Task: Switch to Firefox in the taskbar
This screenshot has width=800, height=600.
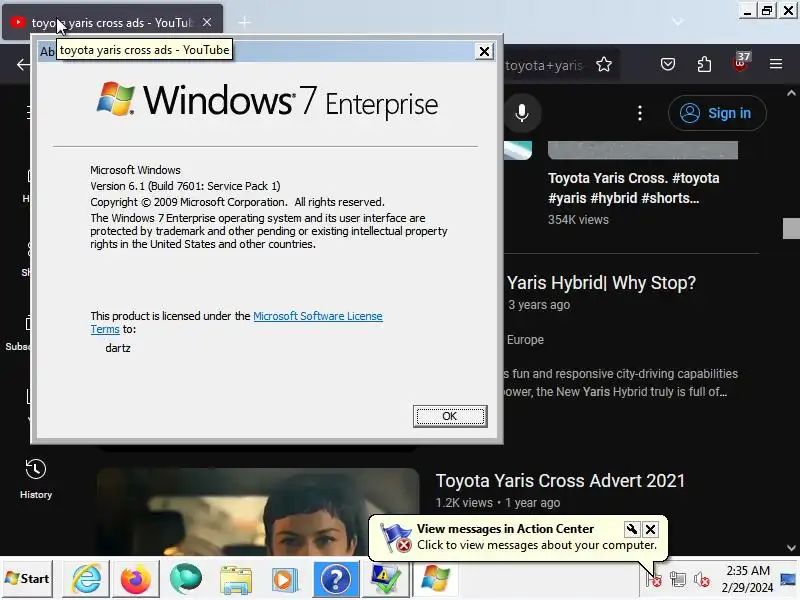Action: pyautogui.click(x=135, y=579)
